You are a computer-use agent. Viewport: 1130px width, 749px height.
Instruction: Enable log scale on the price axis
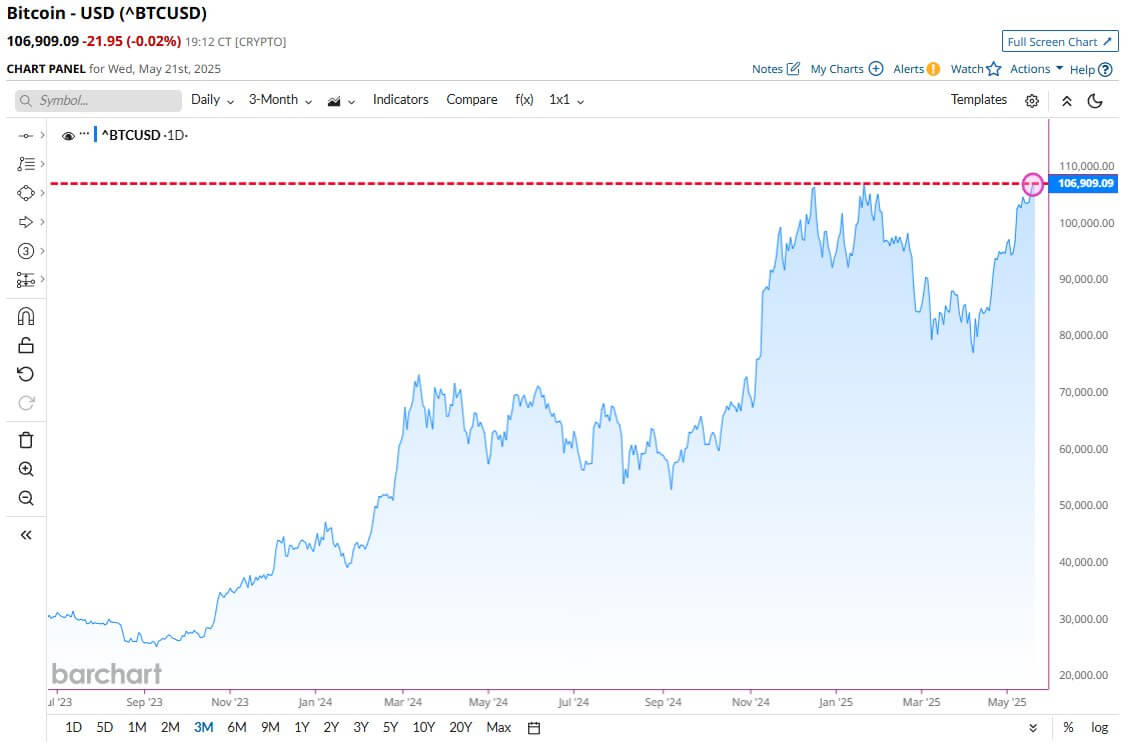coord(1099,728)
